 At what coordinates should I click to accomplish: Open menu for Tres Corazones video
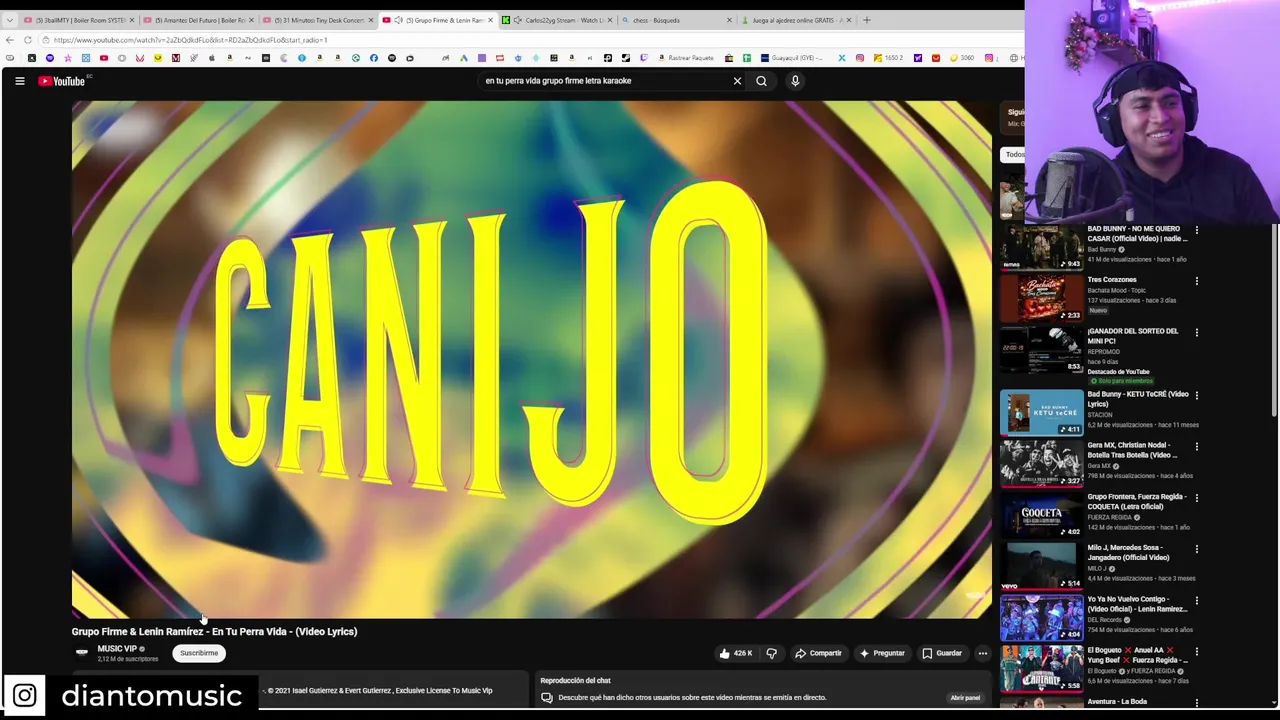(1196, 281)
